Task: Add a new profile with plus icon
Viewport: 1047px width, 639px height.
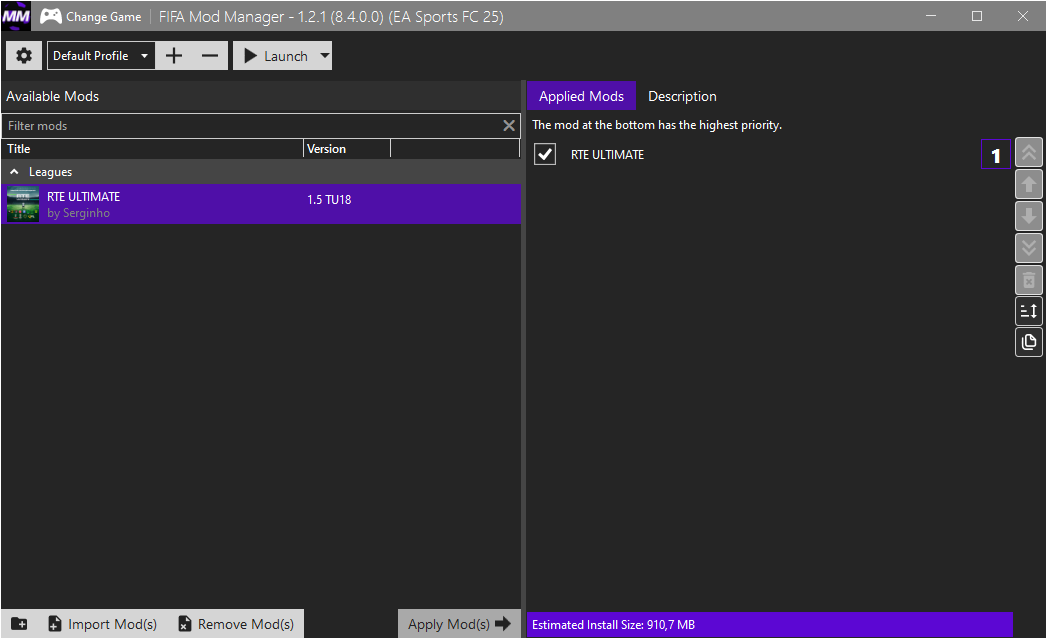Action: 174,55
